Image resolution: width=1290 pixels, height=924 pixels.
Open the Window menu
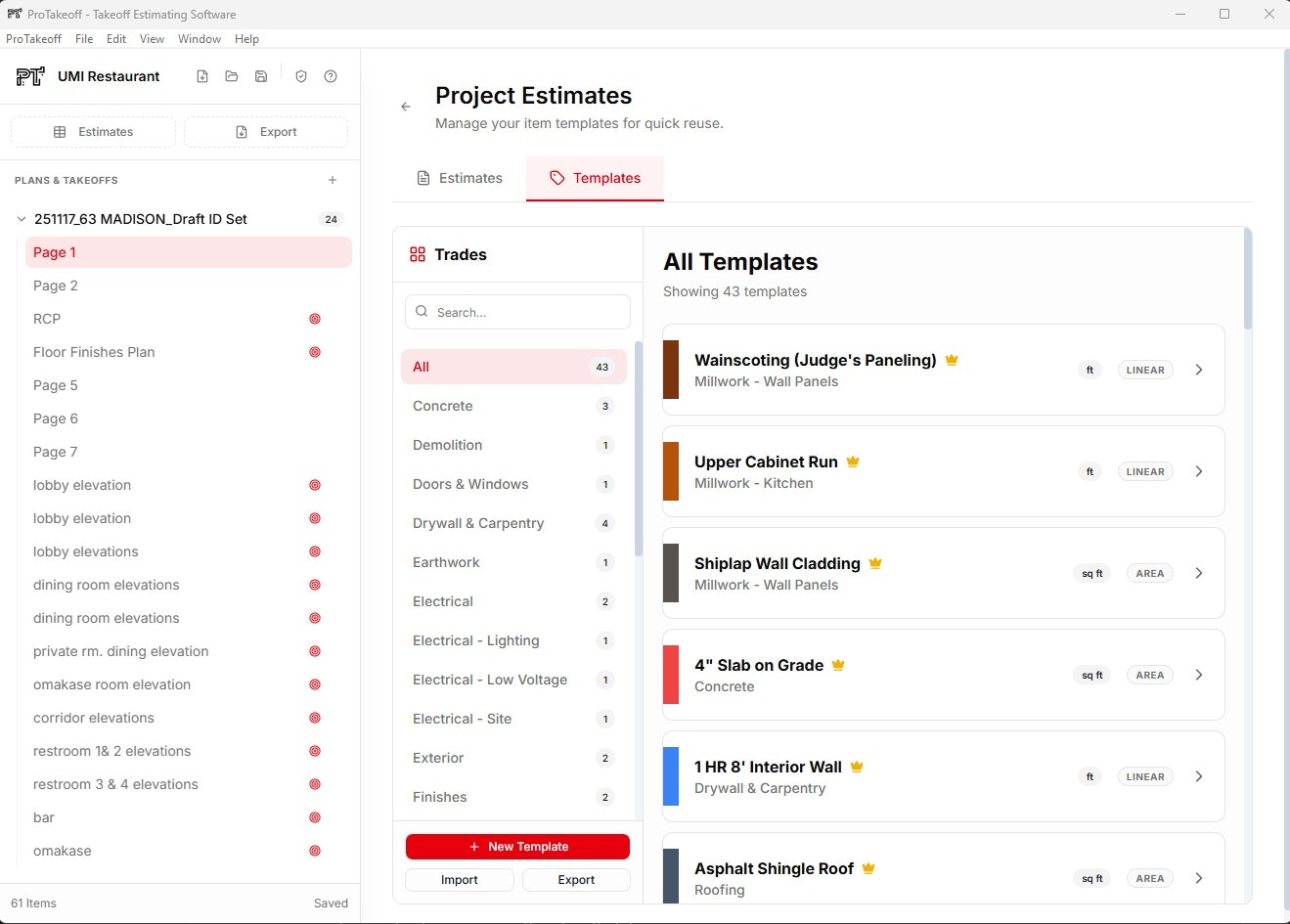point(199,39)
